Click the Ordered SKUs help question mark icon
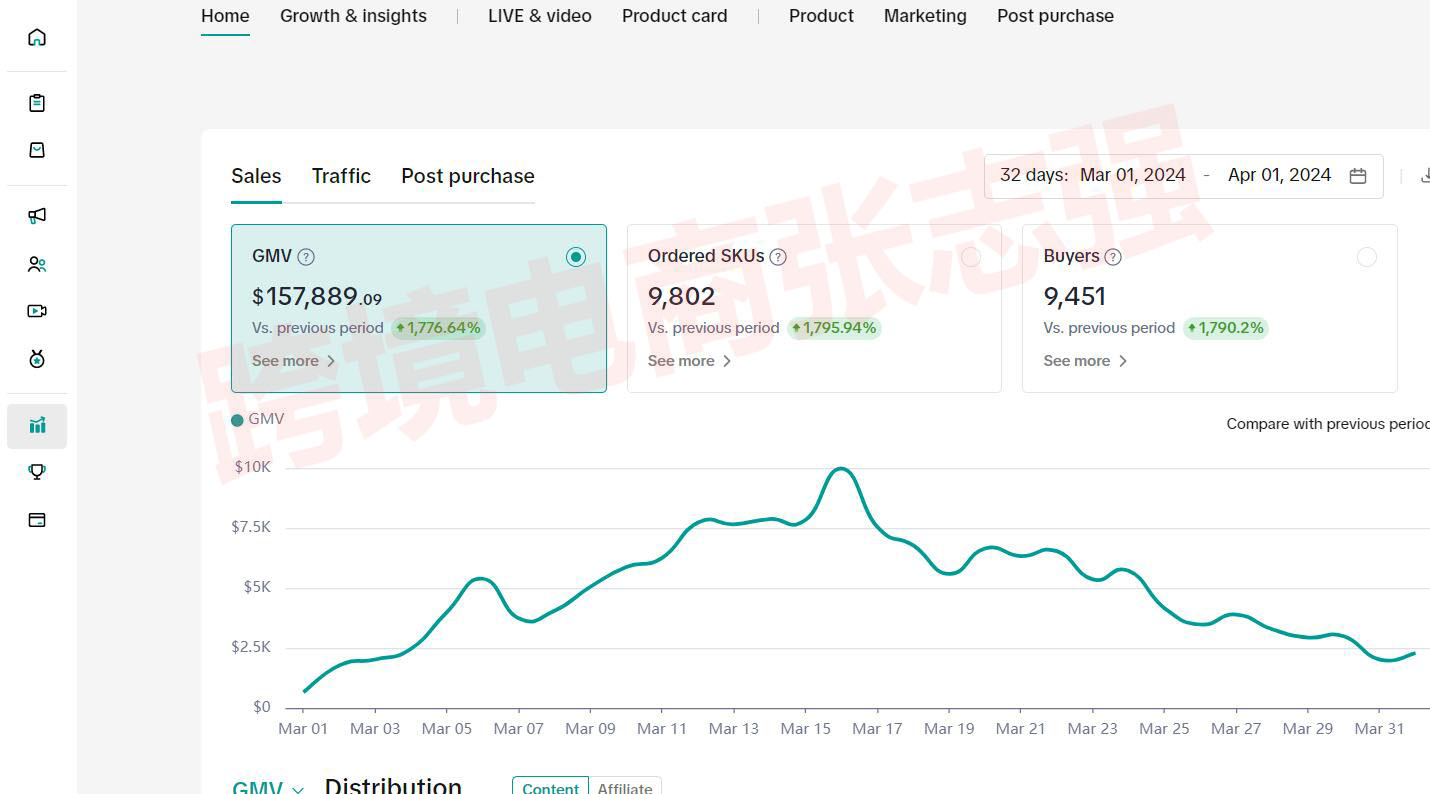 (x=778, y=257)
